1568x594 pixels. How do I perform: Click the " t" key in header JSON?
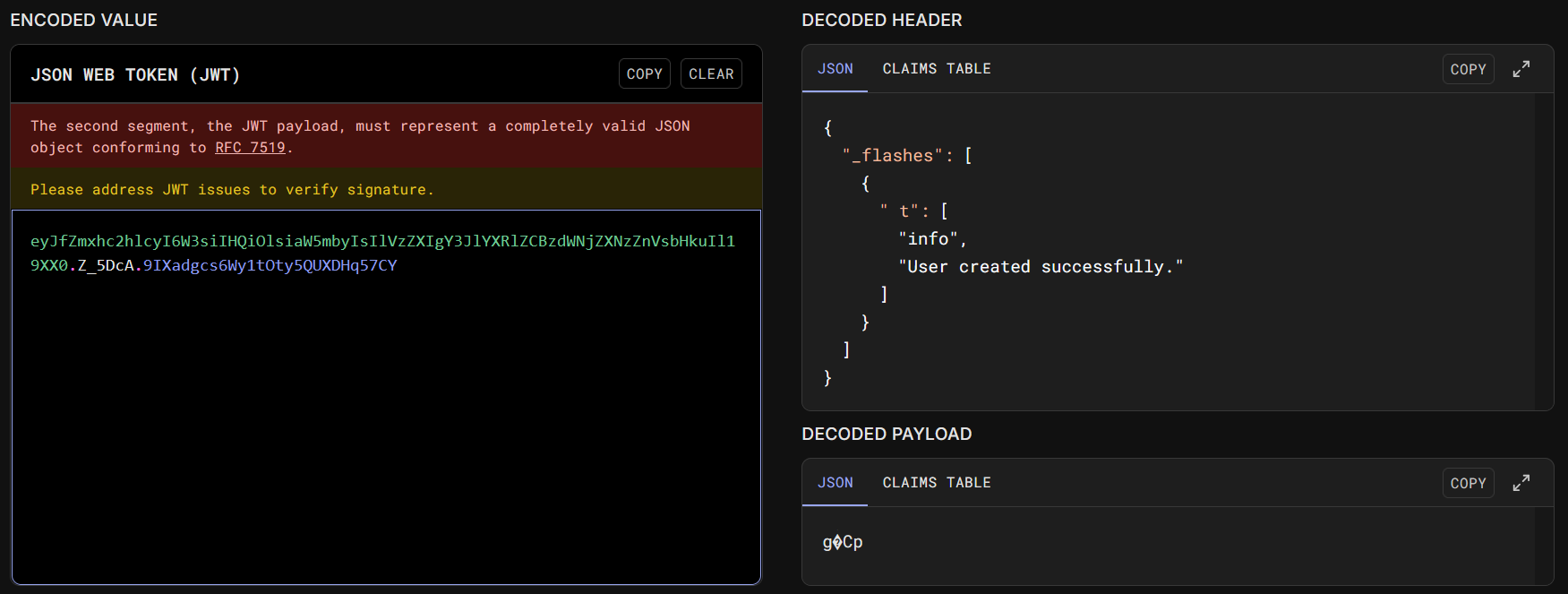[899, 211]
